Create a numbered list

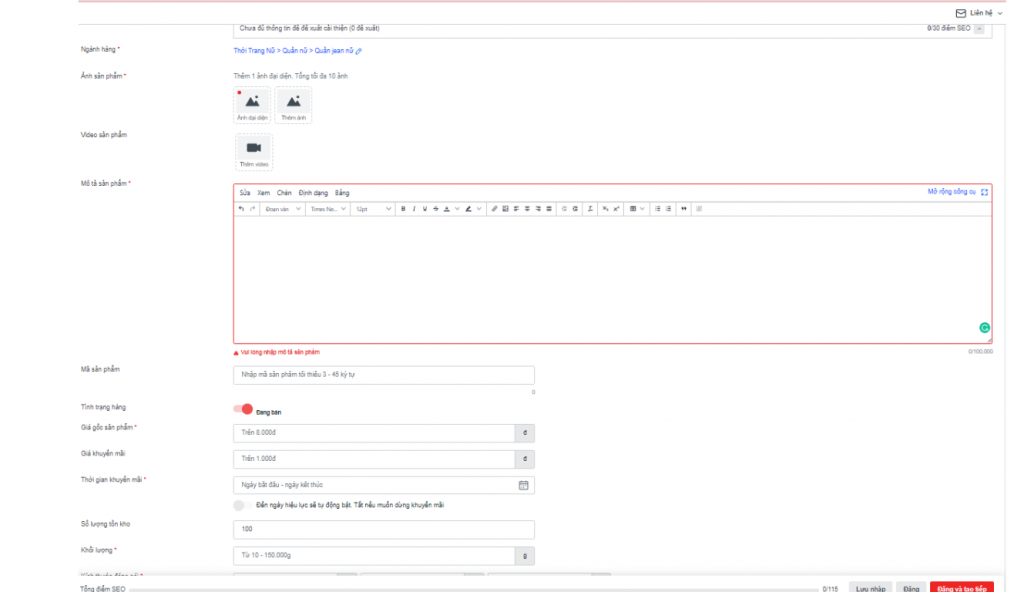point(668,209)
